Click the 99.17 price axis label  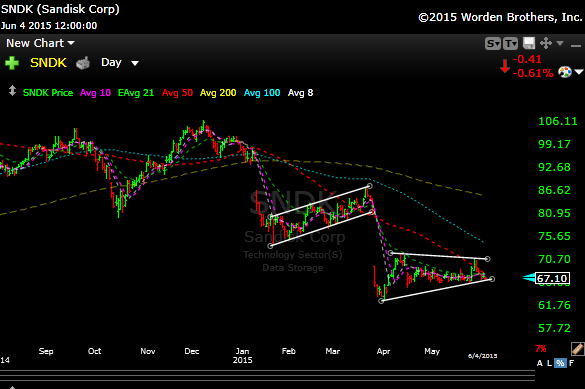[x=554, y=144]
